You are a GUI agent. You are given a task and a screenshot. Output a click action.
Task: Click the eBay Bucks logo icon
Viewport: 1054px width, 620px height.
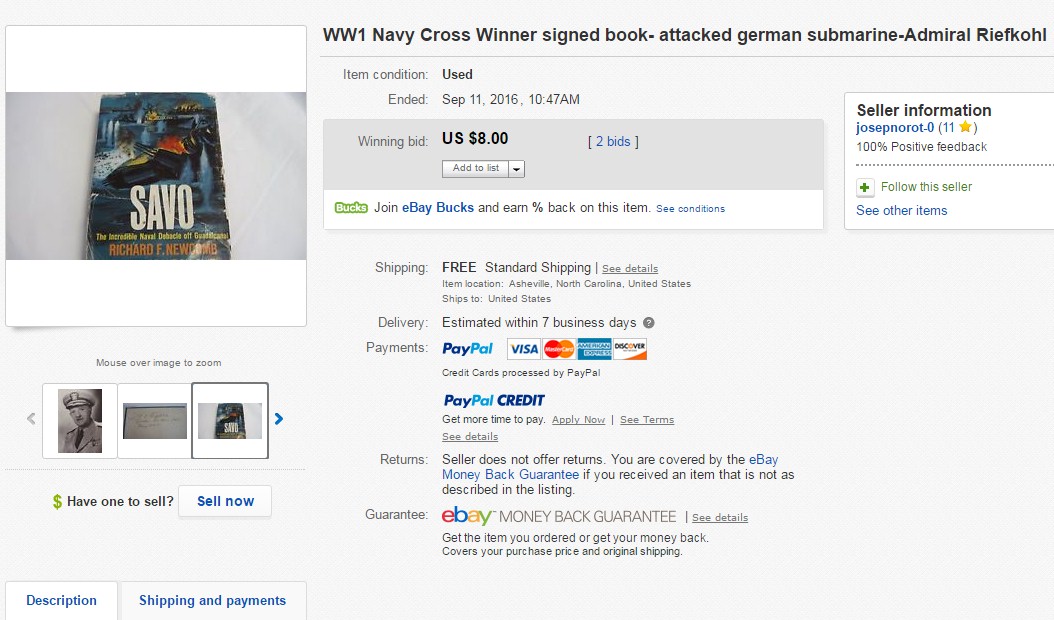pos(351,208)
